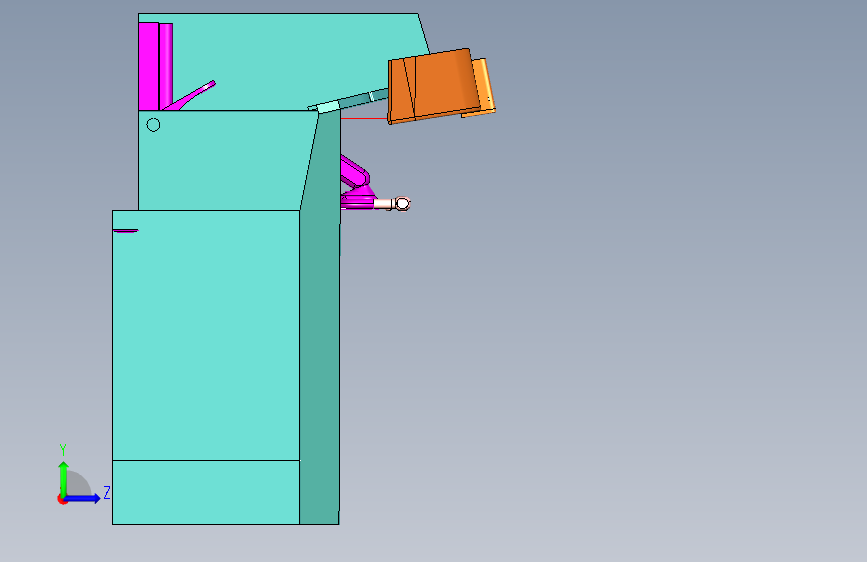Click the green Y axis arrow
This screenshot has height=562, width=867.
[64, 478]
